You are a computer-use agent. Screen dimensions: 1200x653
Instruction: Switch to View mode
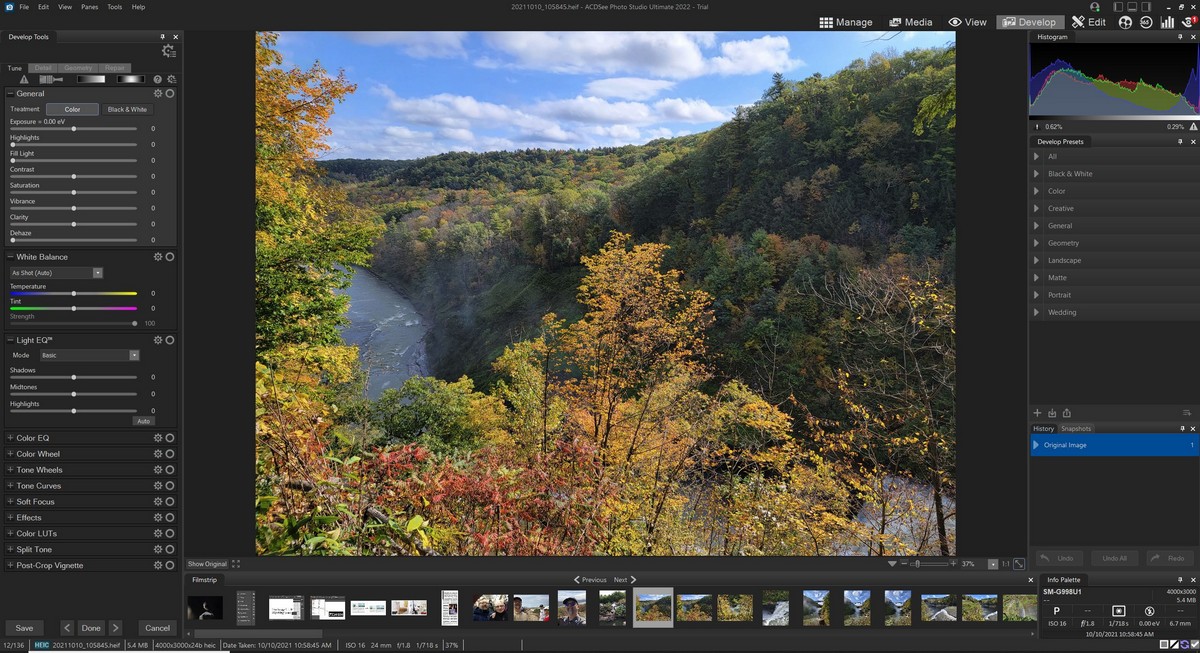967,22
